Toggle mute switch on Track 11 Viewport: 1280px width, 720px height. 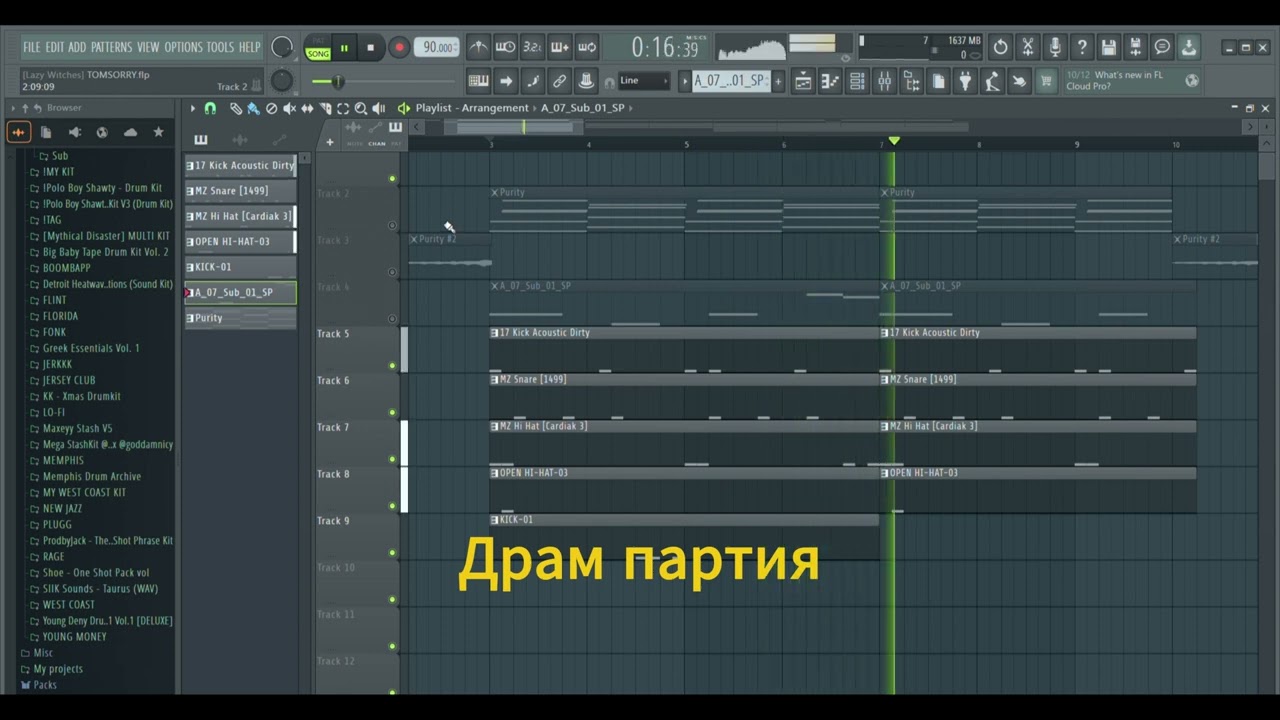pos(392,646)
